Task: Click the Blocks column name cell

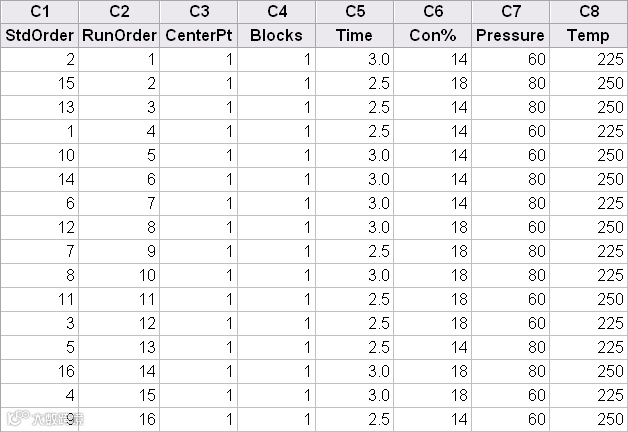Action: pyautogui.click(x=277, y=35)
